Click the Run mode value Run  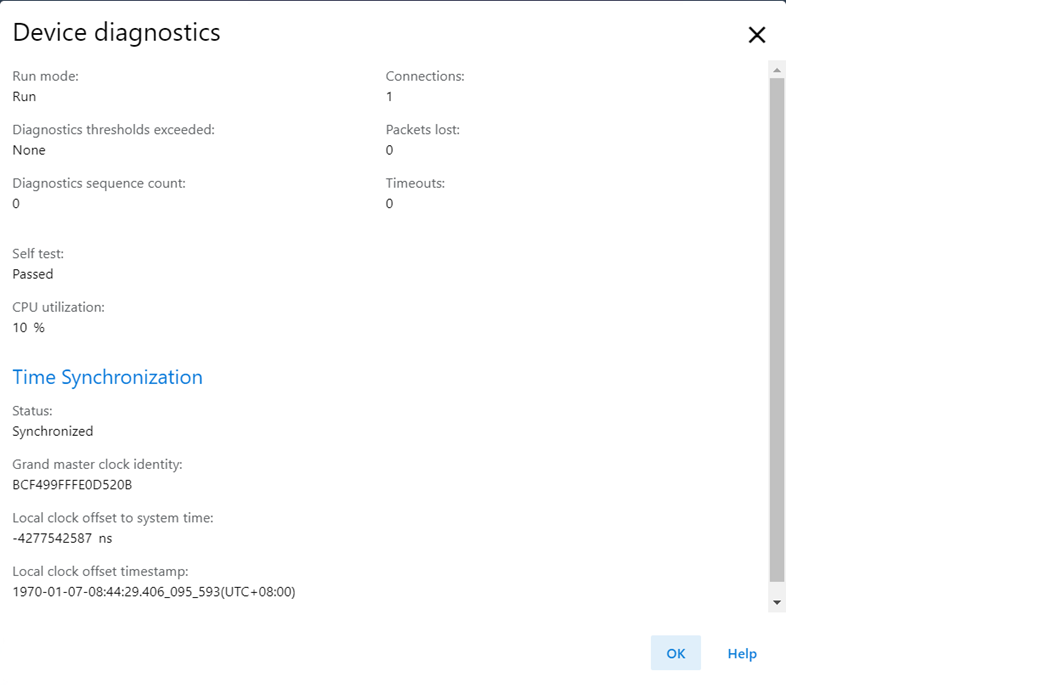24,96
